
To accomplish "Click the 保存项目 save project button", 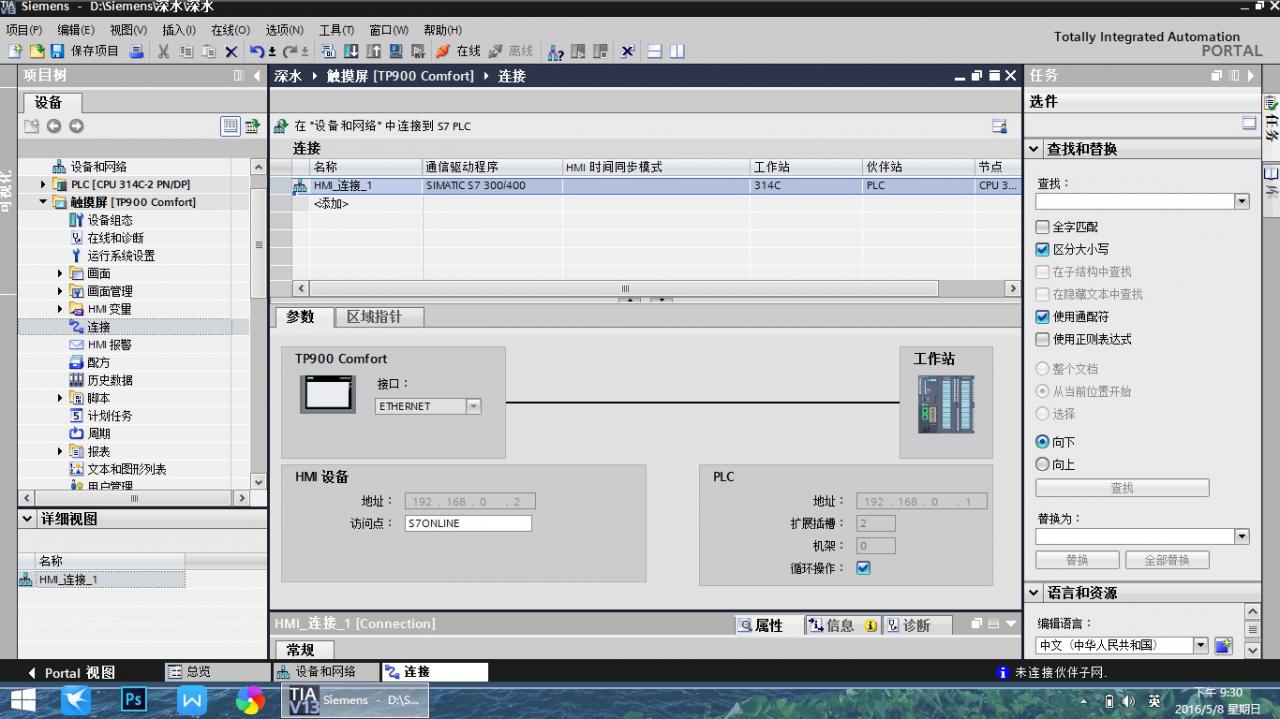I will pyautogui.click(x=84, y=51).
